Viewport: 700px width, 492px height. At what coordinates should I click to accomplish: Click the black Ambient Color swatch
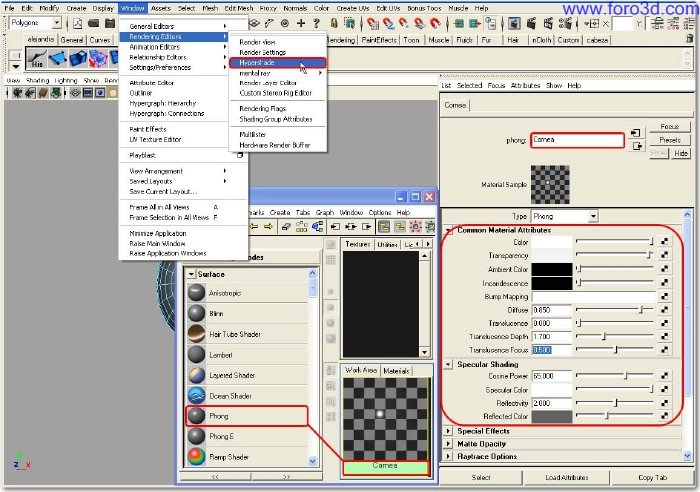point(551,269)
